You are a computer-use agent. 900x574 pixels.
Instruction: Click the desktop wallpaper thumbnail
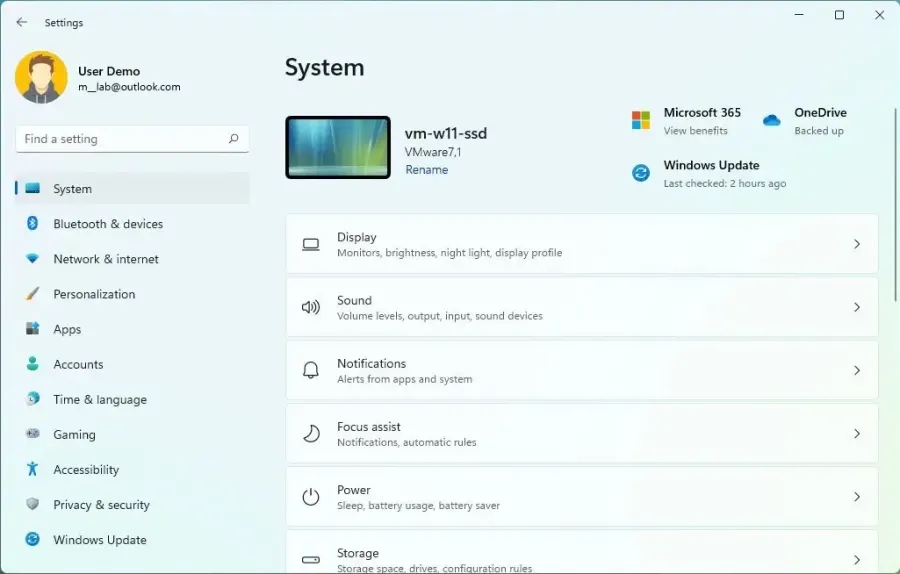(338, 148)
